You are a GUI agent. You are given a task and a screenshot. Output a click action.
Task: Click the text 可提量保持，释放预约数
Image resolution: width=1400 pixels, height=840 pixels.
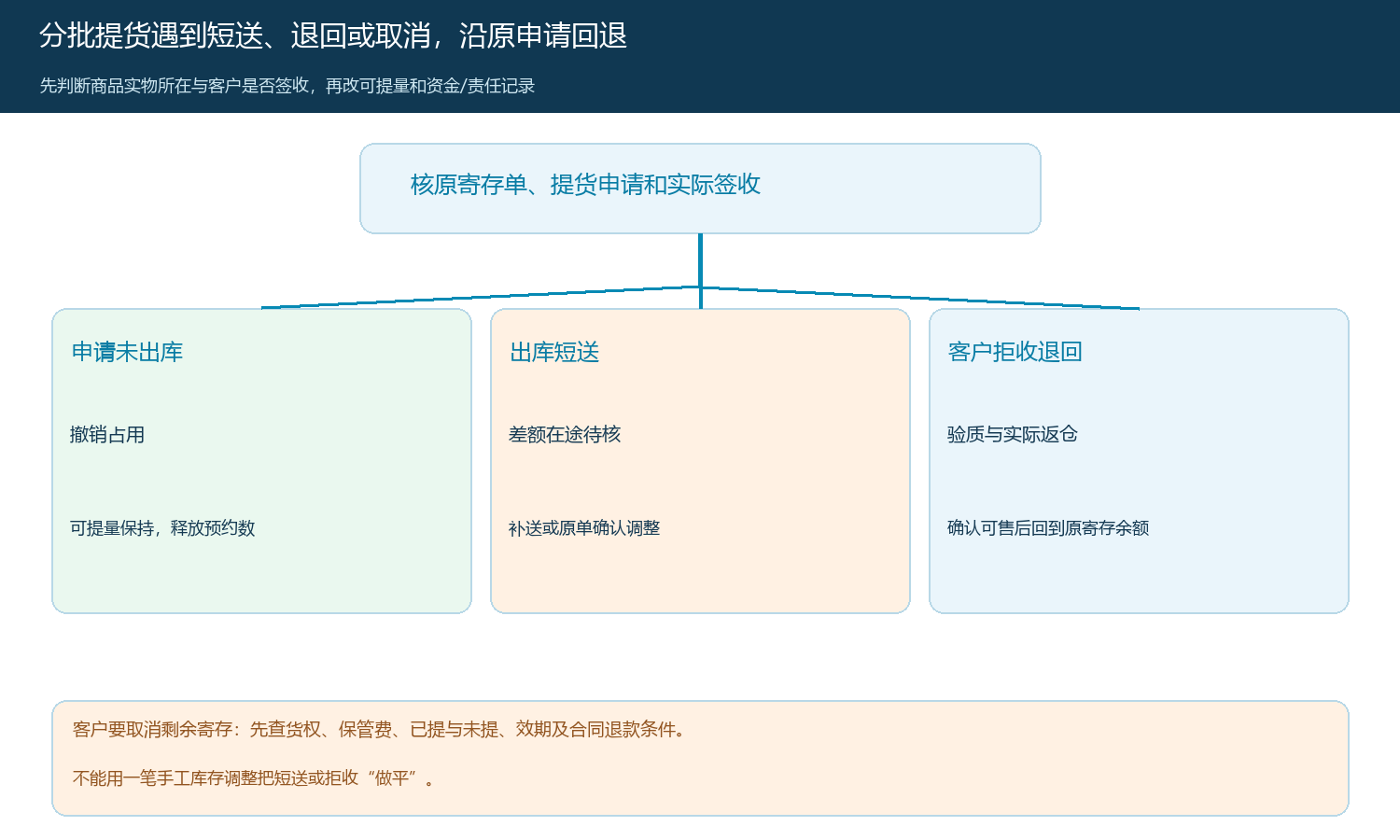click(162, 528)
